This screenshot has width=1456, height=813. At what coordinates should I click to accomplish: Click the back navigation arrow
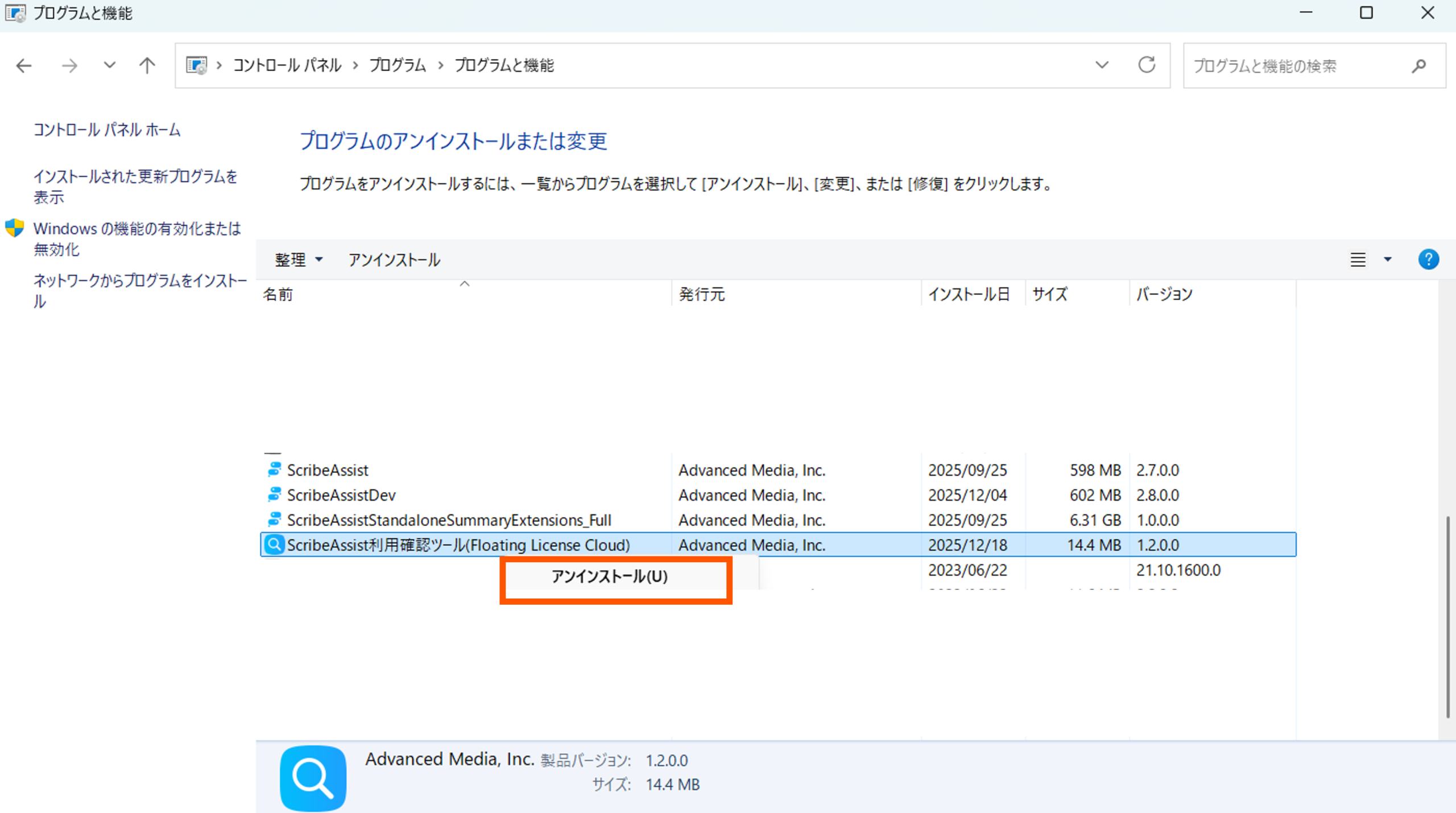click(24, 66)
